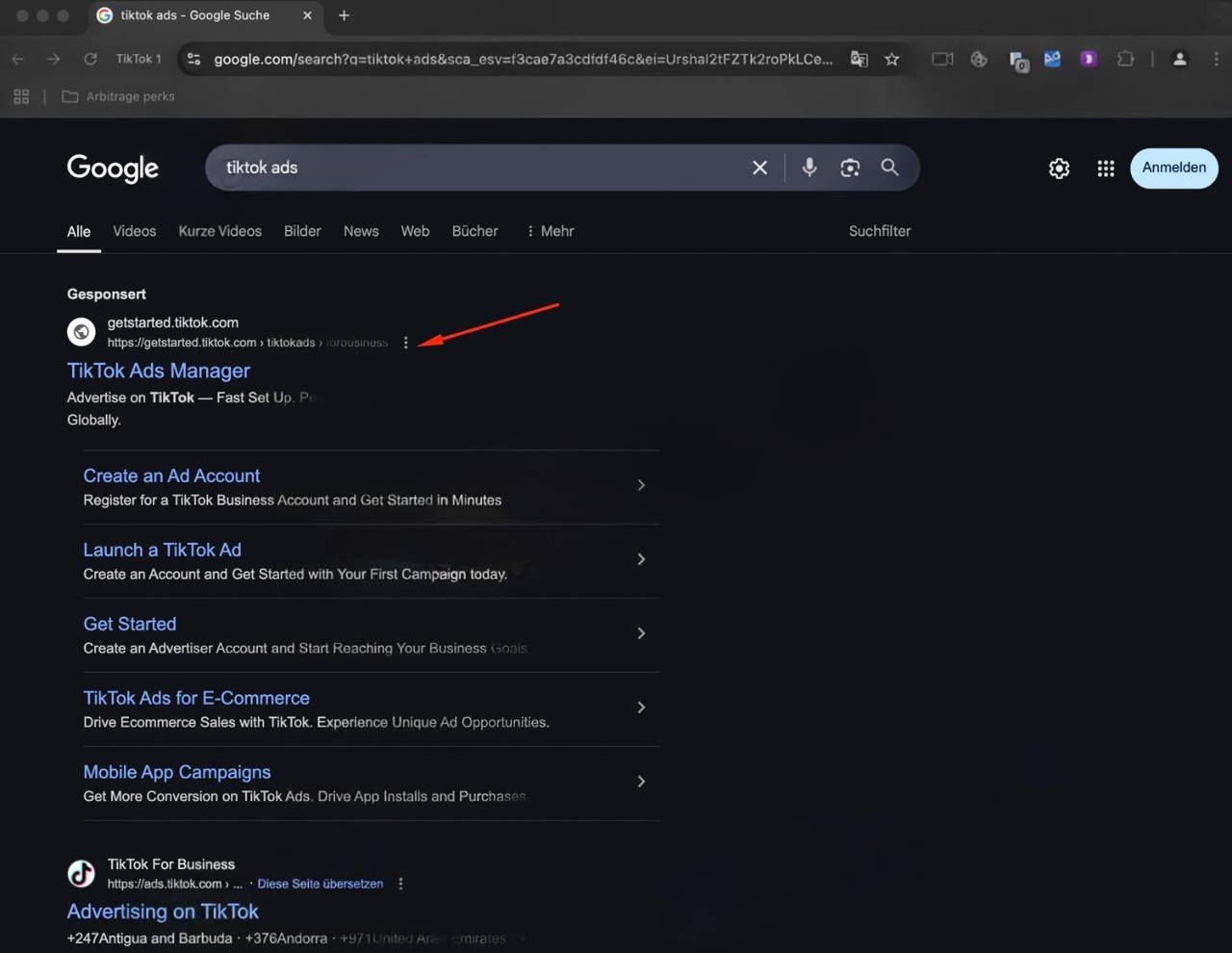This screenshot has height=953, width=1232.
Task: Clear the search box with the X icon
Action: [759, 167]
